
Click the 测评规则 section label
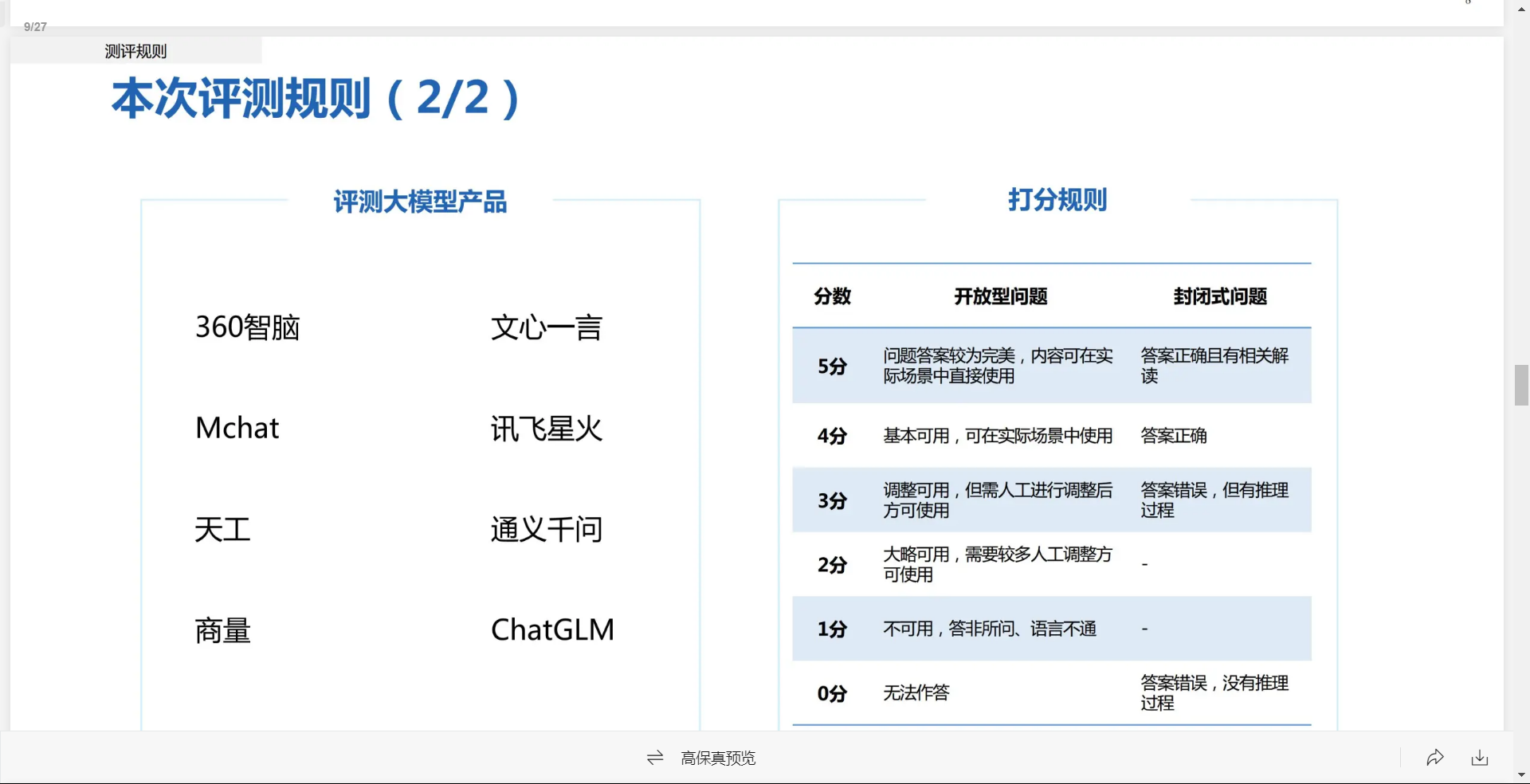(x=135, y=52)
